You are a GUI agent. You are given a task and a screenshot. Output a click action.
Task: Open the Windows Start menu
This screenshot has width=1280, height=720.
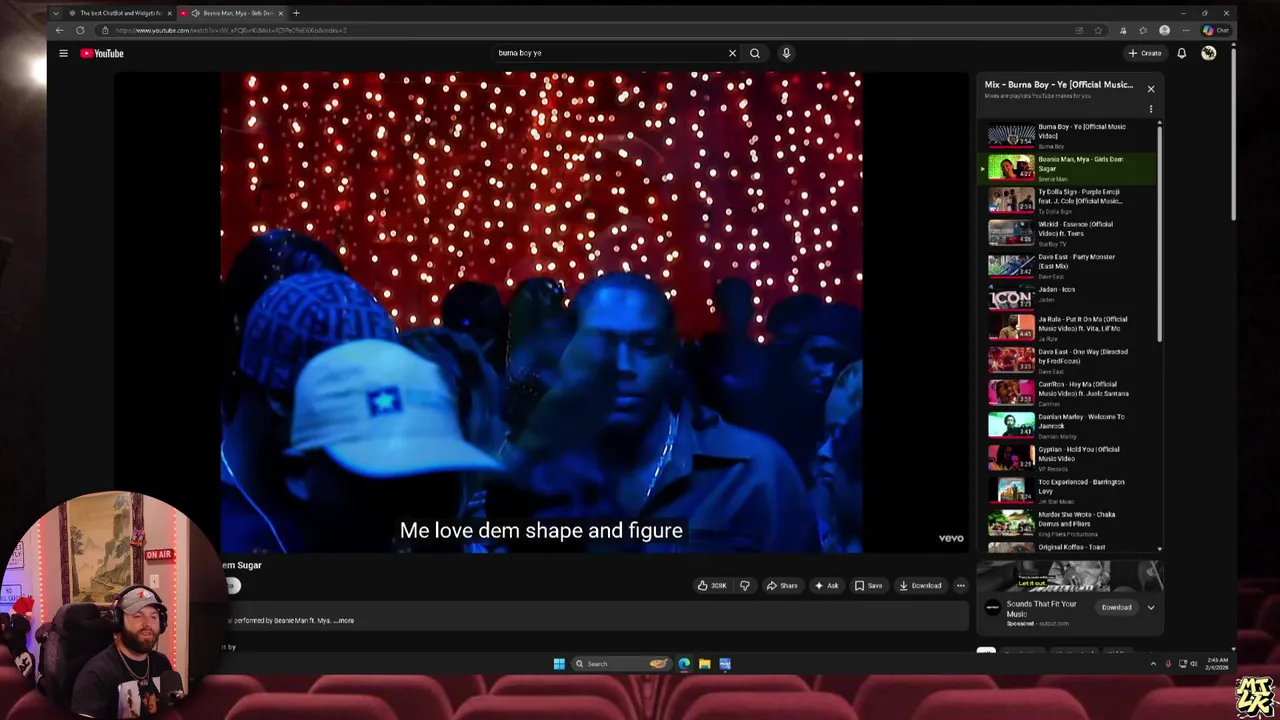pos(559,663)
